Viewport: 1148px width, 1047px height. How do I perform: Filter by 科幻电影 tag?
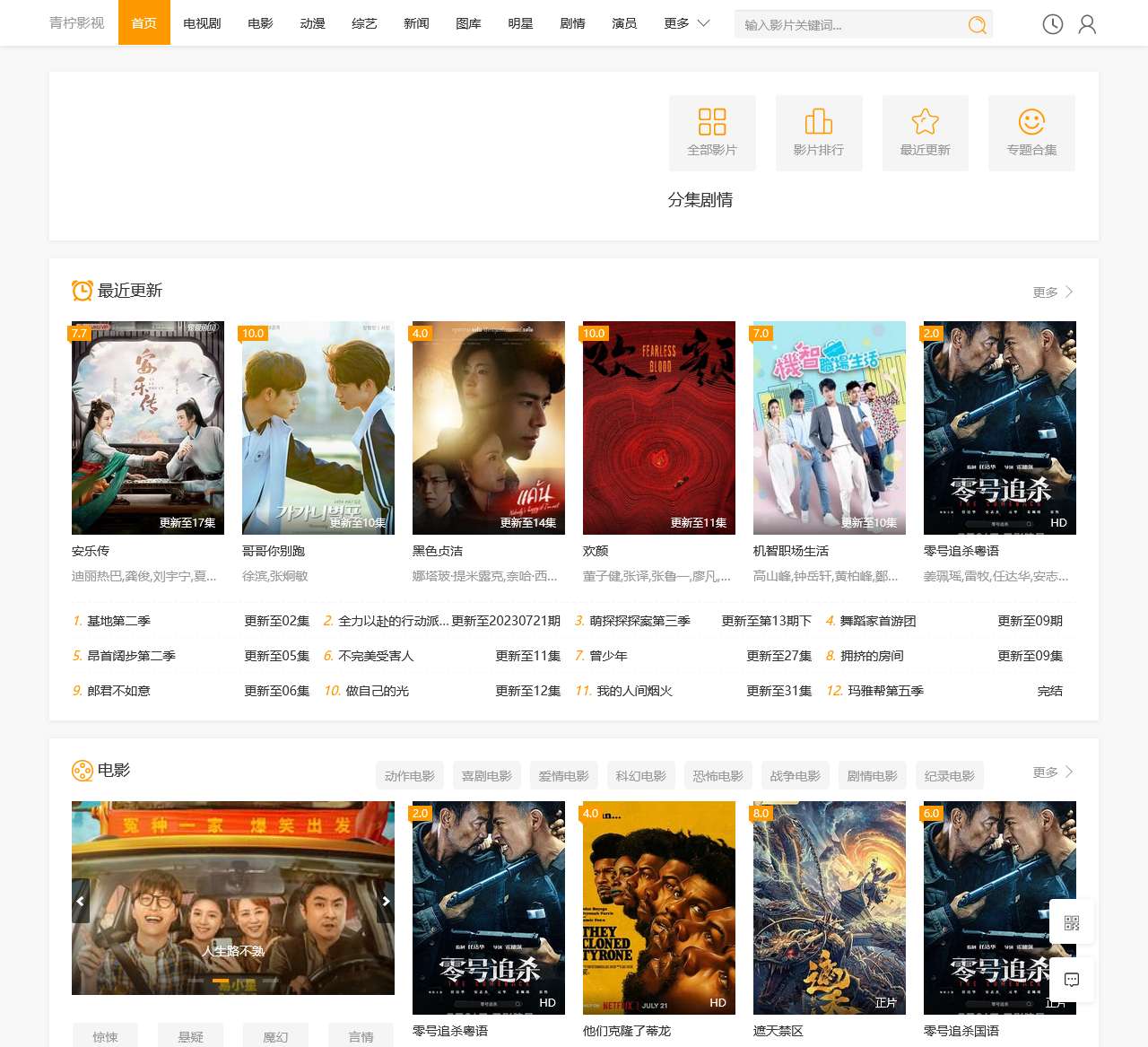click(641, 776)
